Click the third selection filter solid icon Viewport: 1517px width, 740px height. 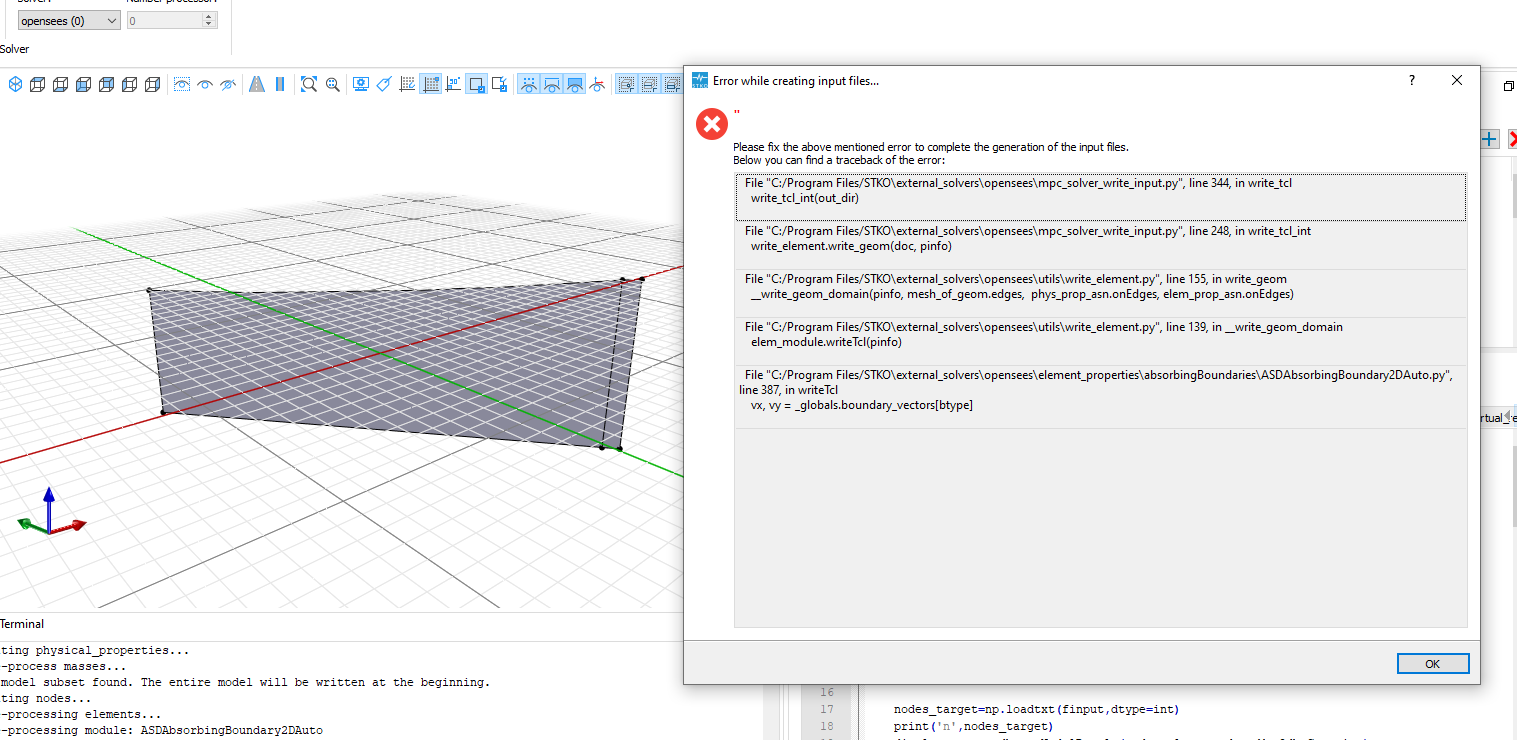(673, 85)
